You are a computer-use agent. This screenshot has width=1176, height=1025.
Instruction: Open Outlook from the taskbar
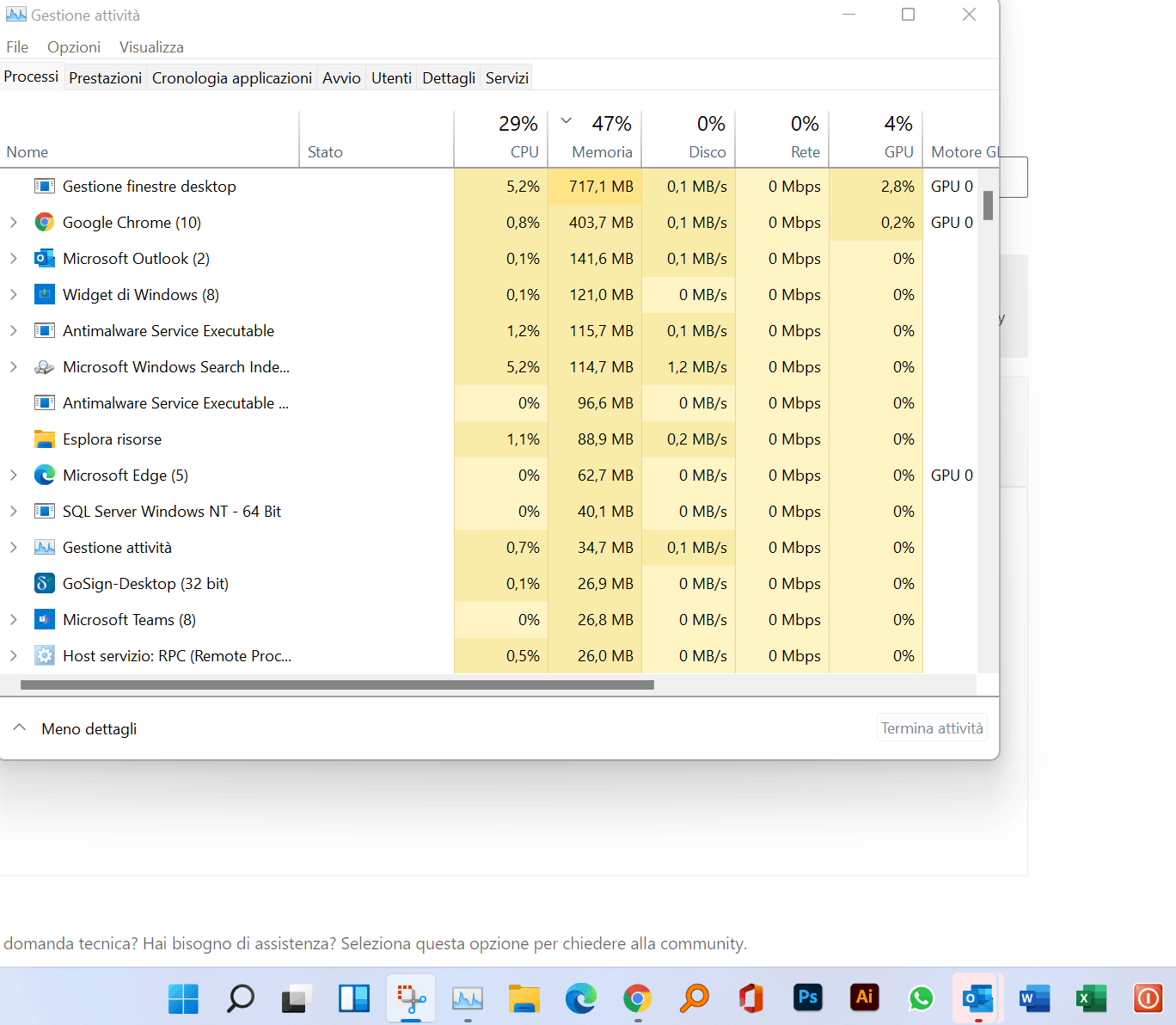click(977, 998)
